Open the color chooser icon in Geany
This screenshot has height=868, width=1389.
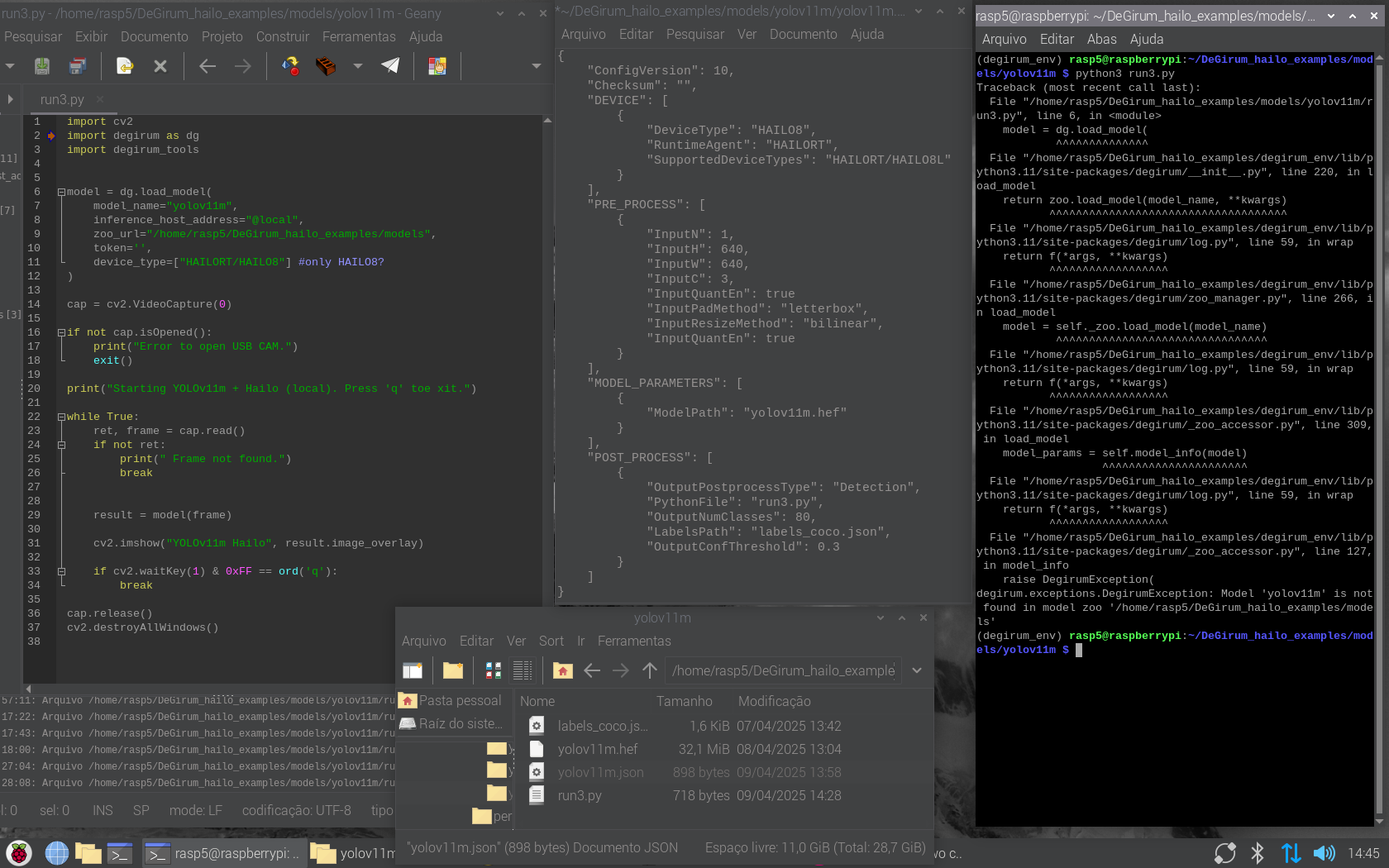pos(437,66)
